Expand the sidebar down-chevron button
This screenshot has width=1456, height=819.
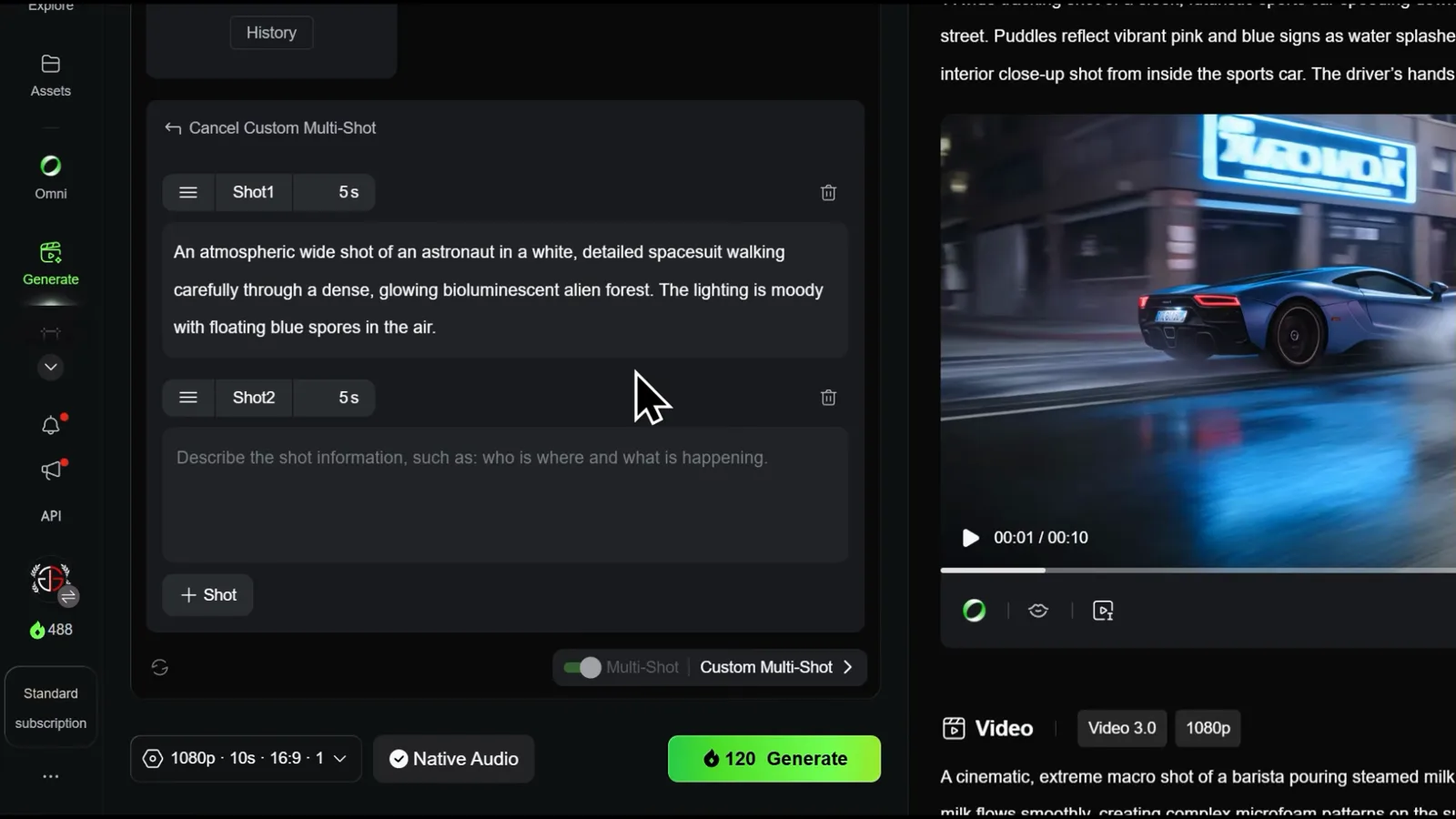tap(51, 367)
